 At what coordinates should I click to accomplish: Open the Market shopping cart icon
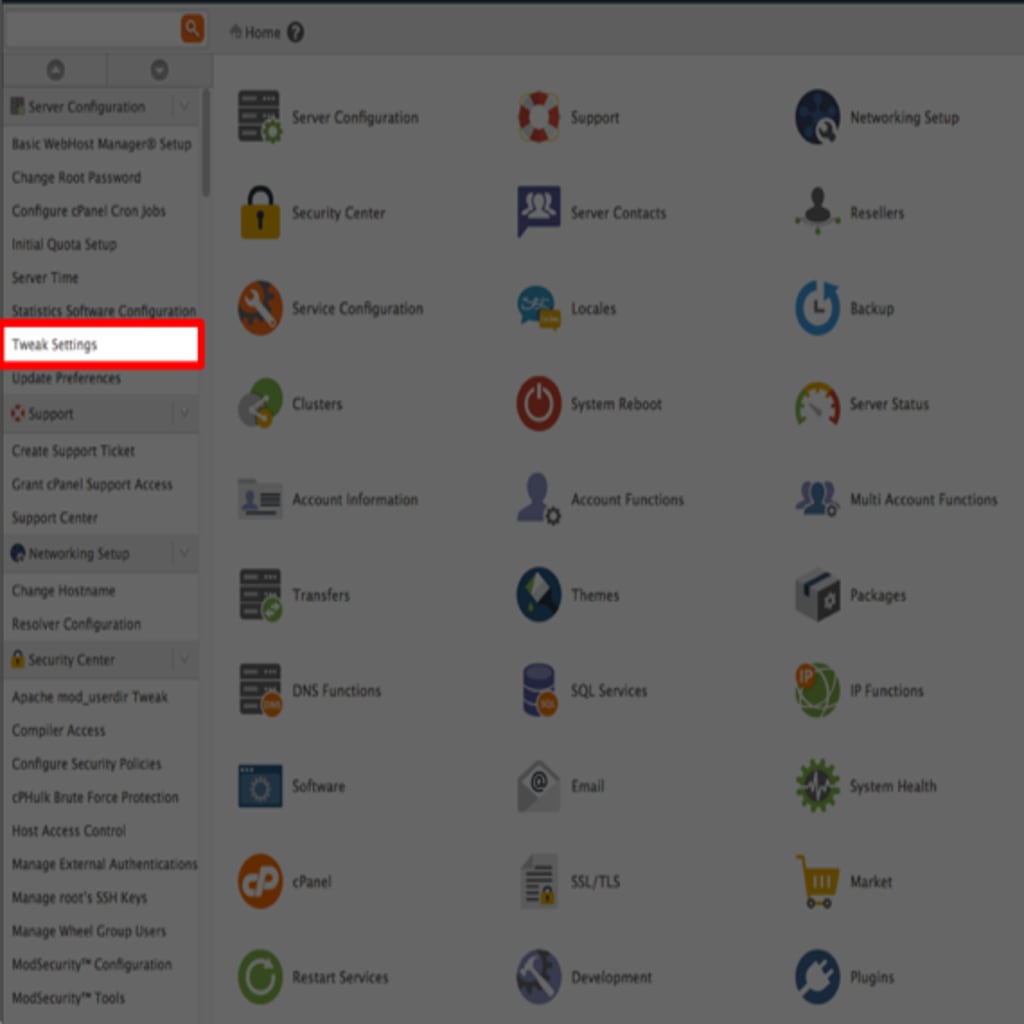click(x=817, y=881)
